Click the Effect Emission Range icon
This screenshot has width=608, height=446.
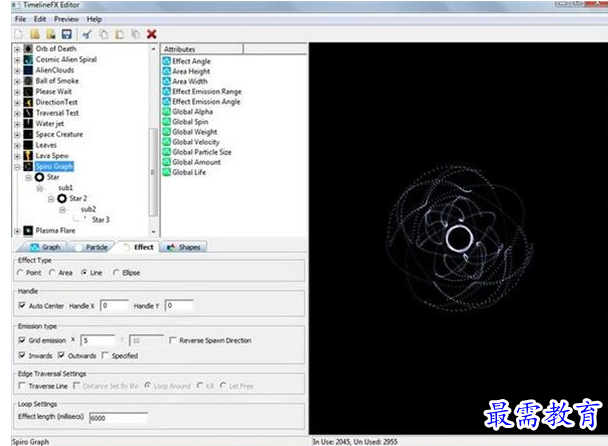click(x=167, y=91)
